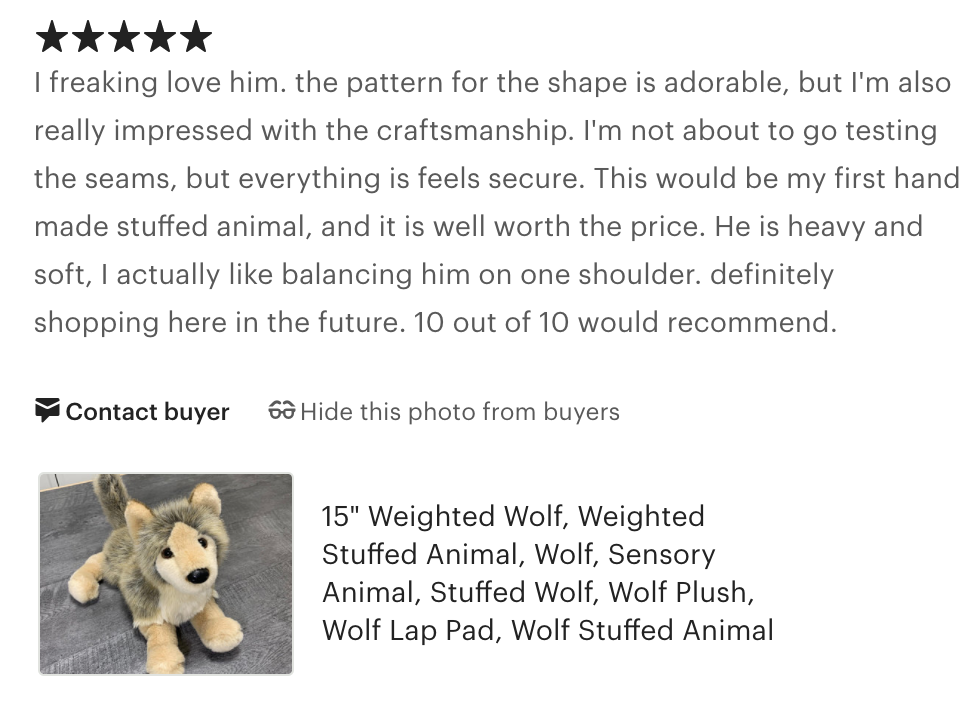Open the Contact buyer link
The image size is (980, 720).
point(147,412)
